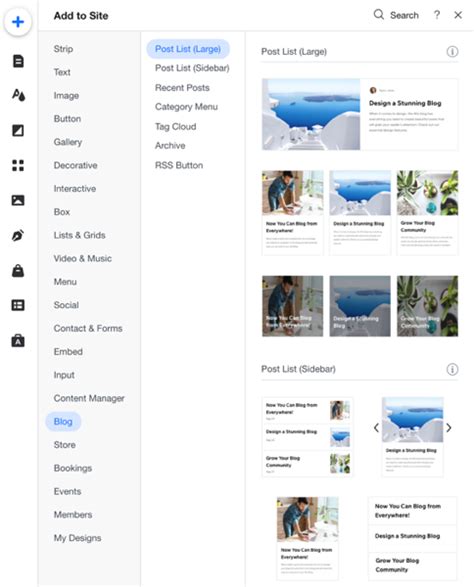Image resolution: width=474 pixels, height=587 pixels.
Task: Open the Recent Posts subcategory
Action: (x=182, y=88)
